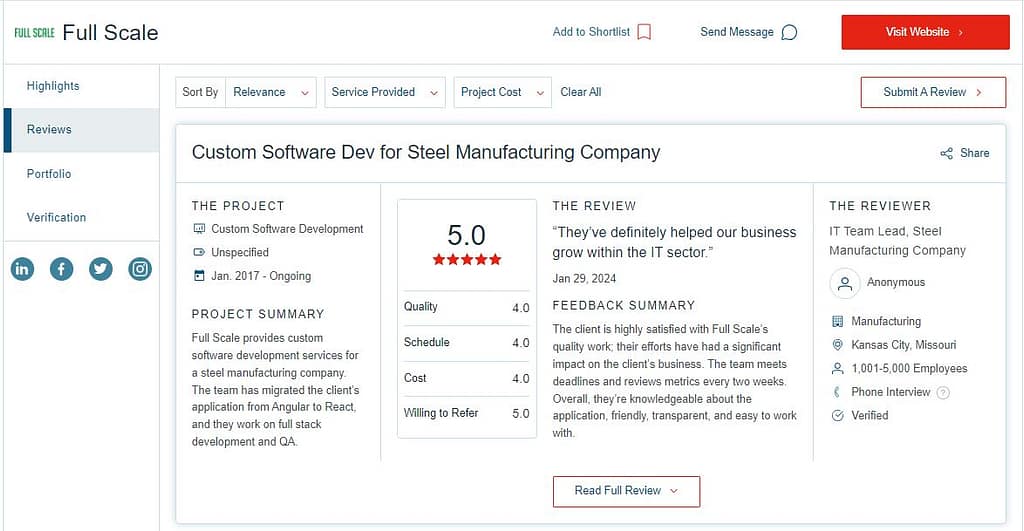The width and height of the screenshot is (1024, 531).
Task: Click the 1,001-5,000 Employees text
Action: click(909, 368)
